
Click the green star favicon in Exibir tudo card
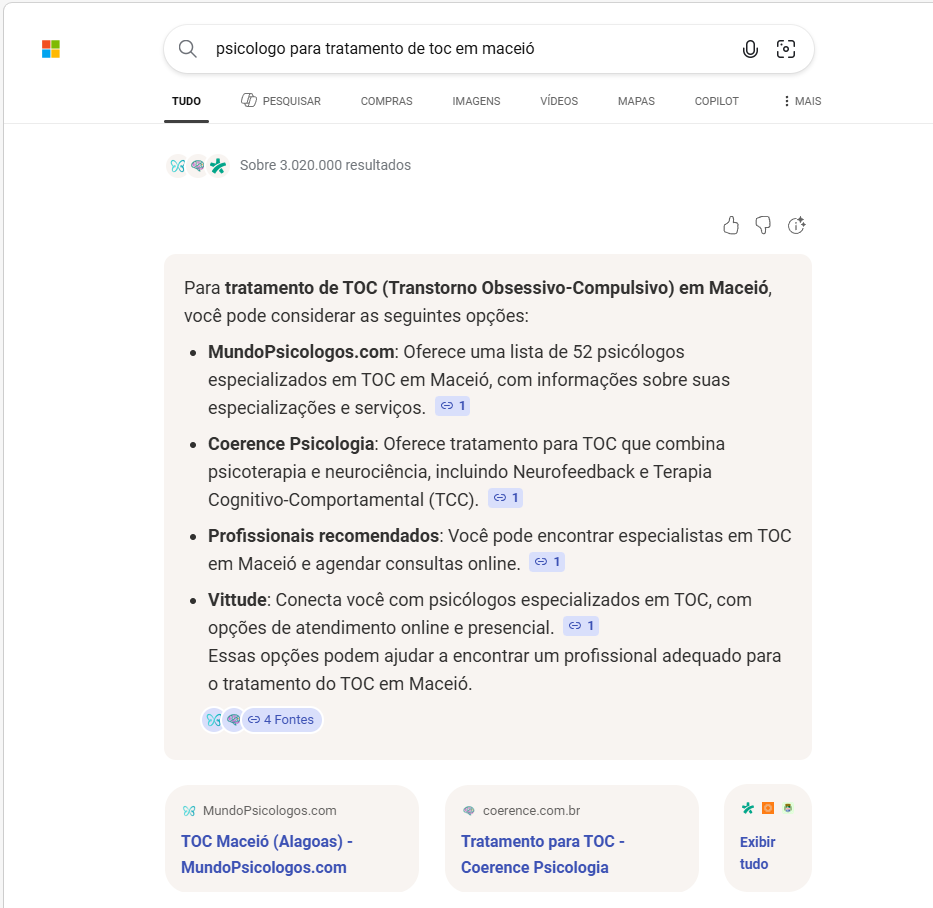748,808
